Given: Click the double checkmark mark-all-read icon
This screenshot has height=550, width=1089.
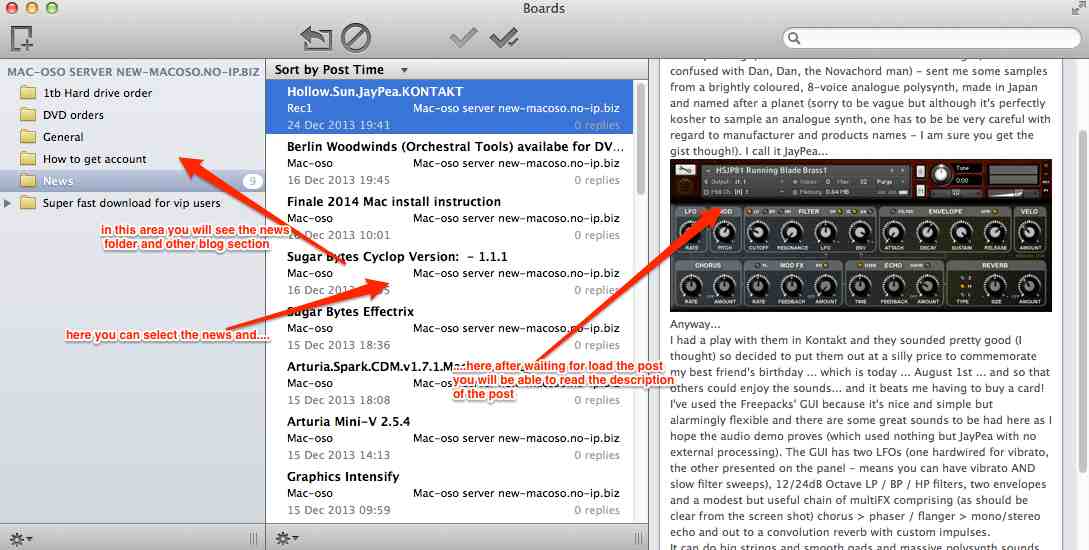Looking at the screenshot, I should coord(504,38).
